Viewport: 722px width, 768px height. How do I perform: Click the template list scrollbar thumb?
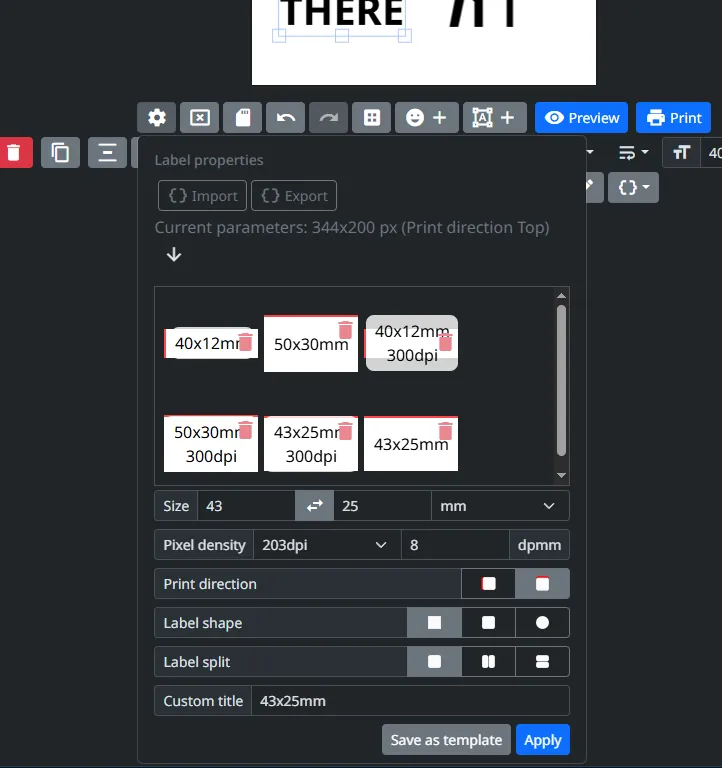pyautogui.click(x=561, y=381)
